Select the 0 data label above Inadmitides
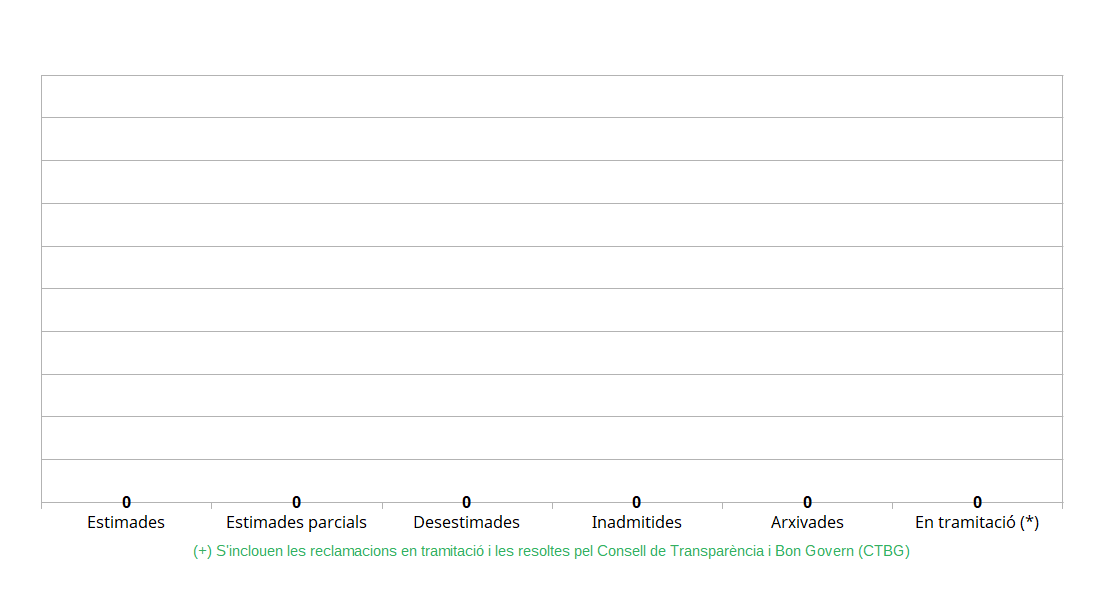Viewport: 1119px width, 612px height. (x=636, y=502)
